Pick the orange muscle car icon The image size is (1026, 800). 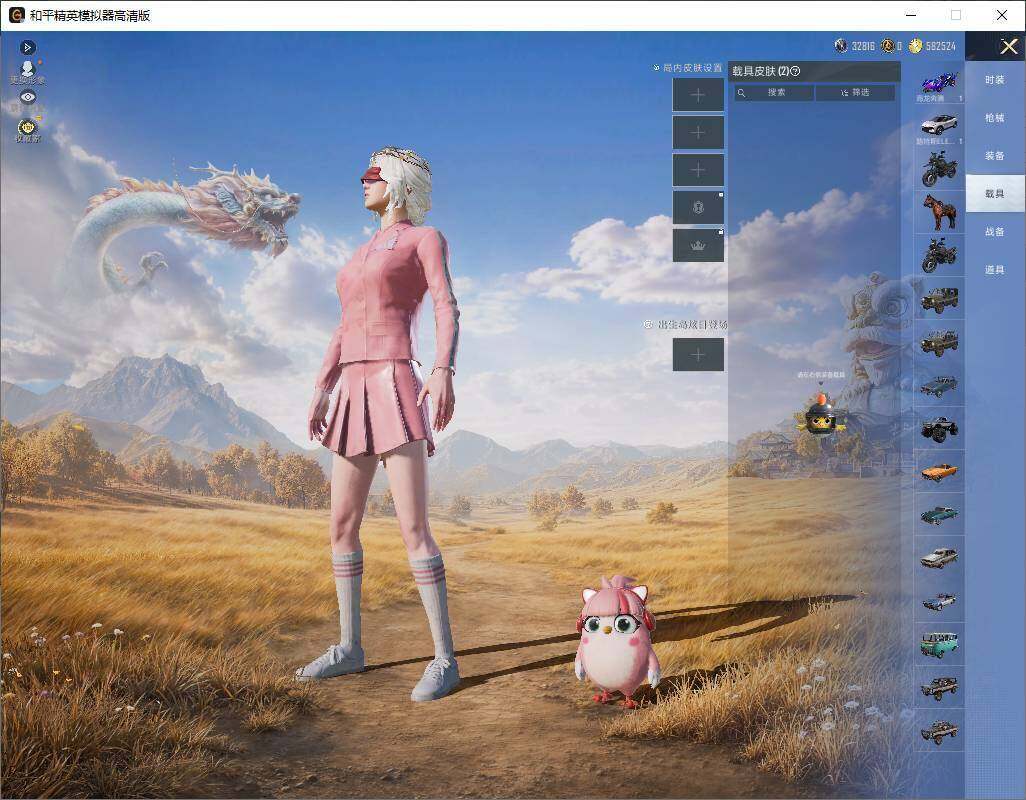(939, 472)
